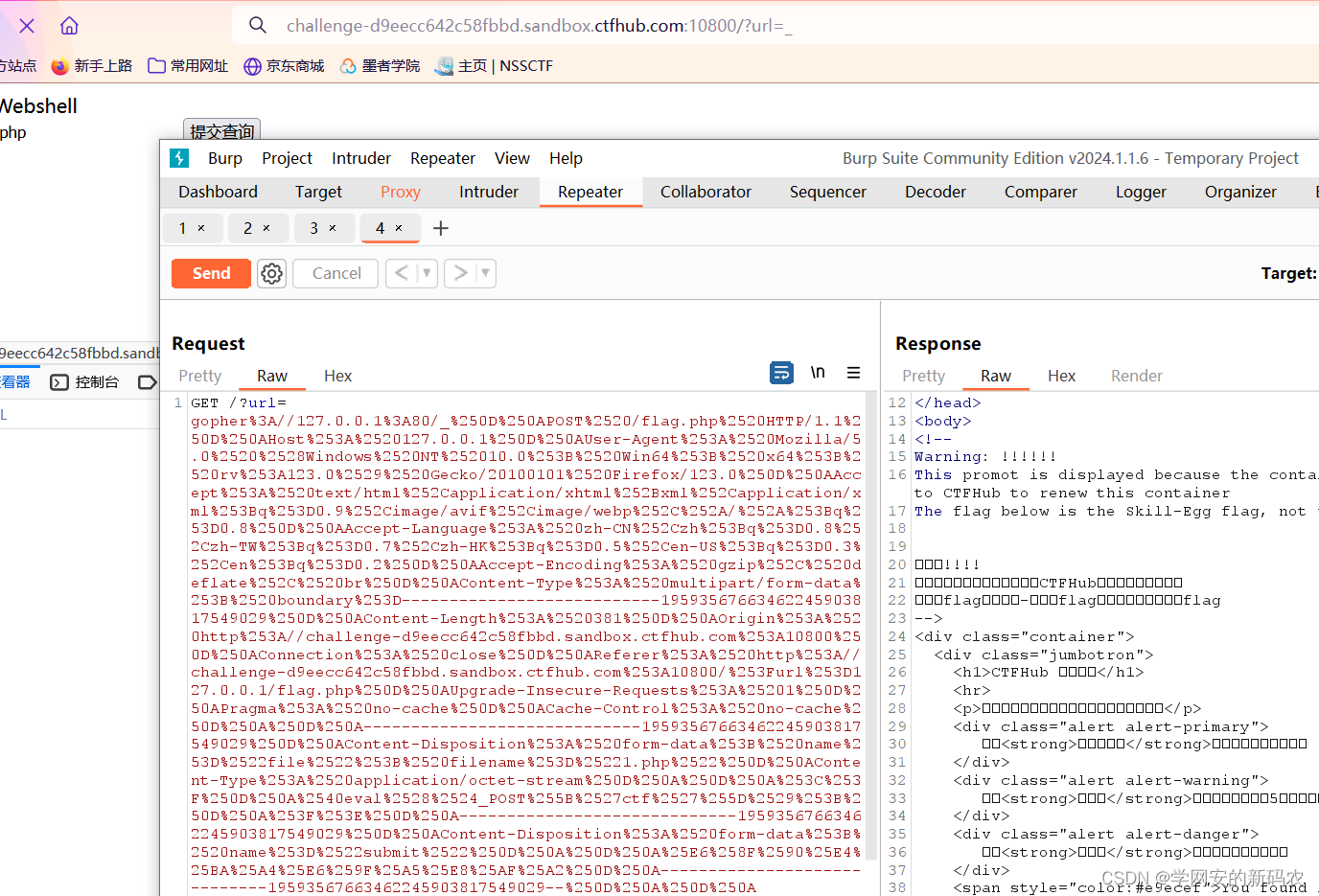Click the 'GET /?url=' request line

tap(239, 402)
